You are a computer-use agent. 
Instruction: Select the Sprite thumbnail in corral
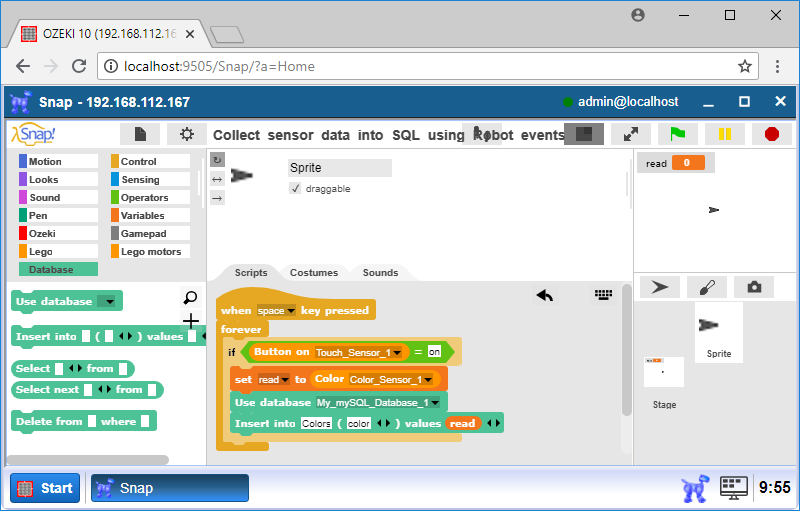718,332
